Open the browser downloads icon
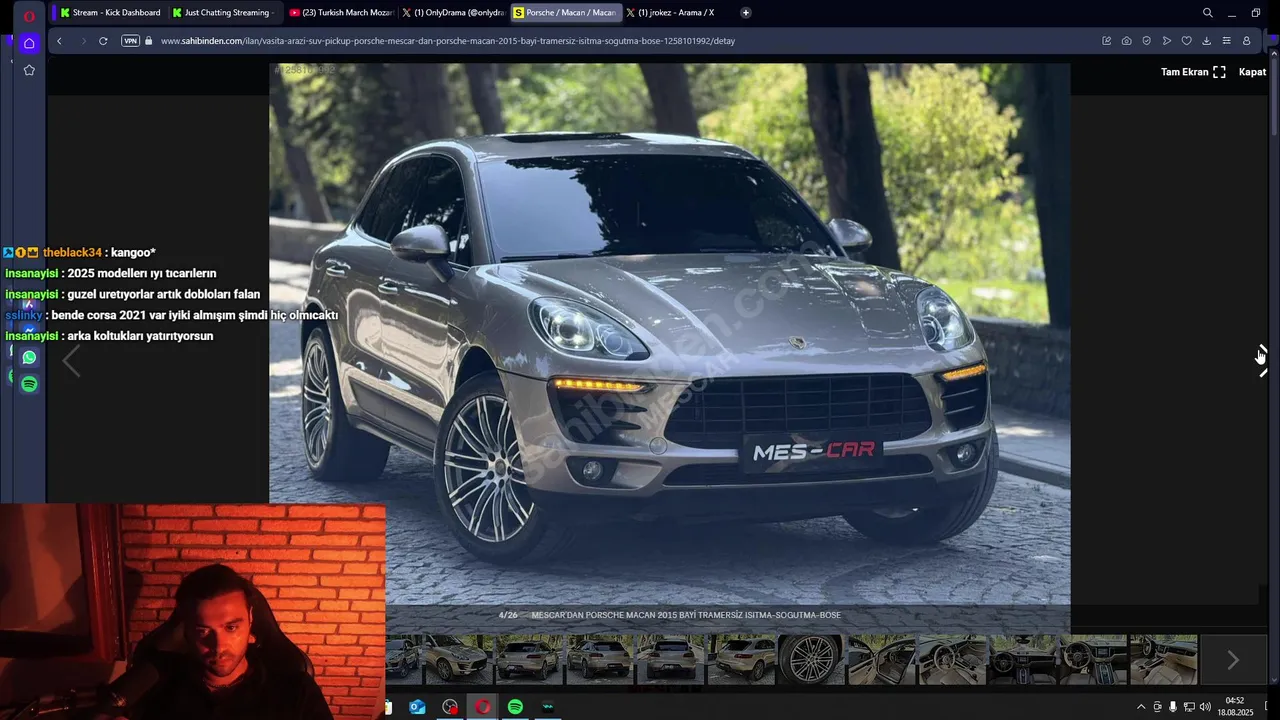Image resolution: width=1280 pixels, height=720 pixels. 1207,41
